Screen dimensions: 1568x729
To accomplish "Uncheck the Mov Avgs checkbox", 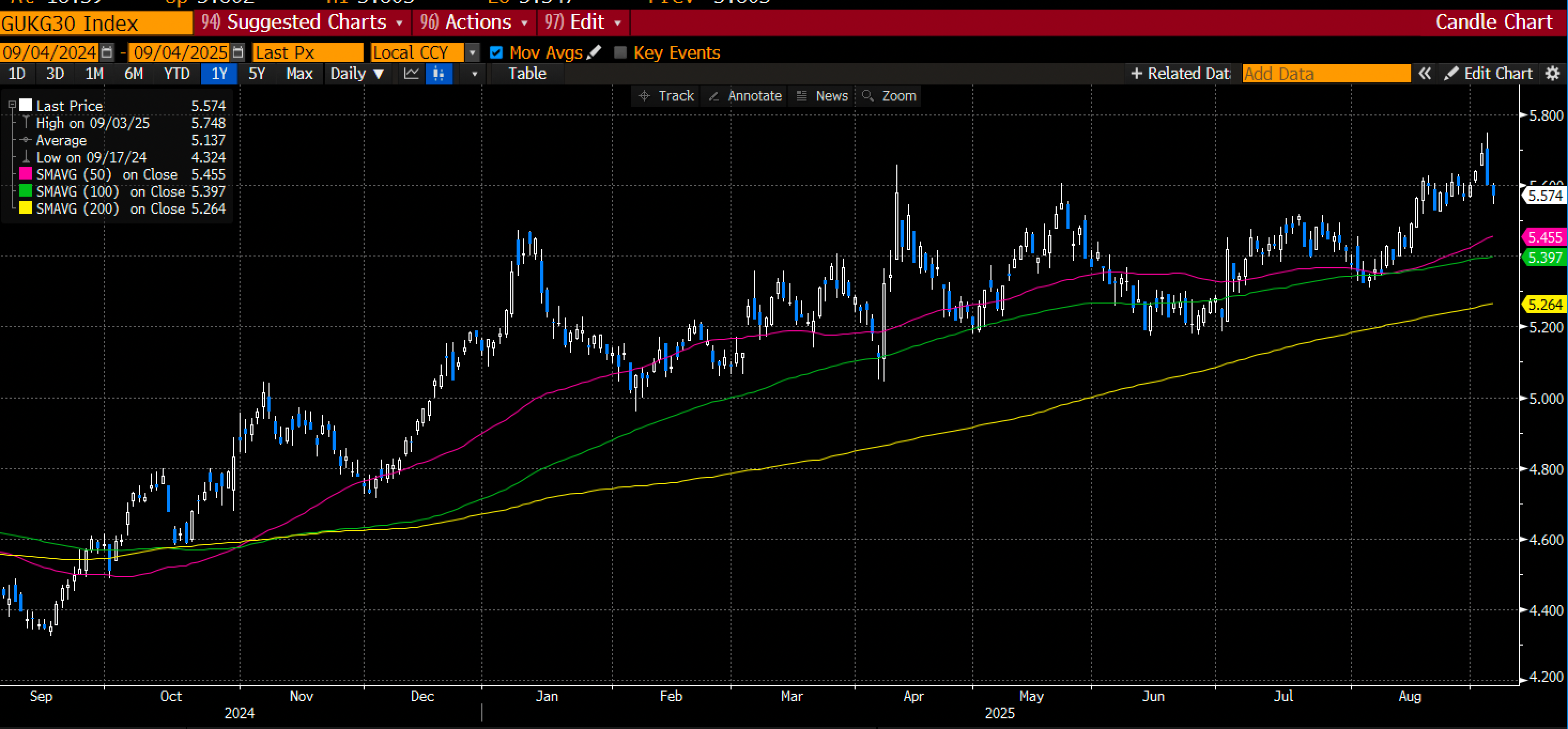I will click(496, 52).
